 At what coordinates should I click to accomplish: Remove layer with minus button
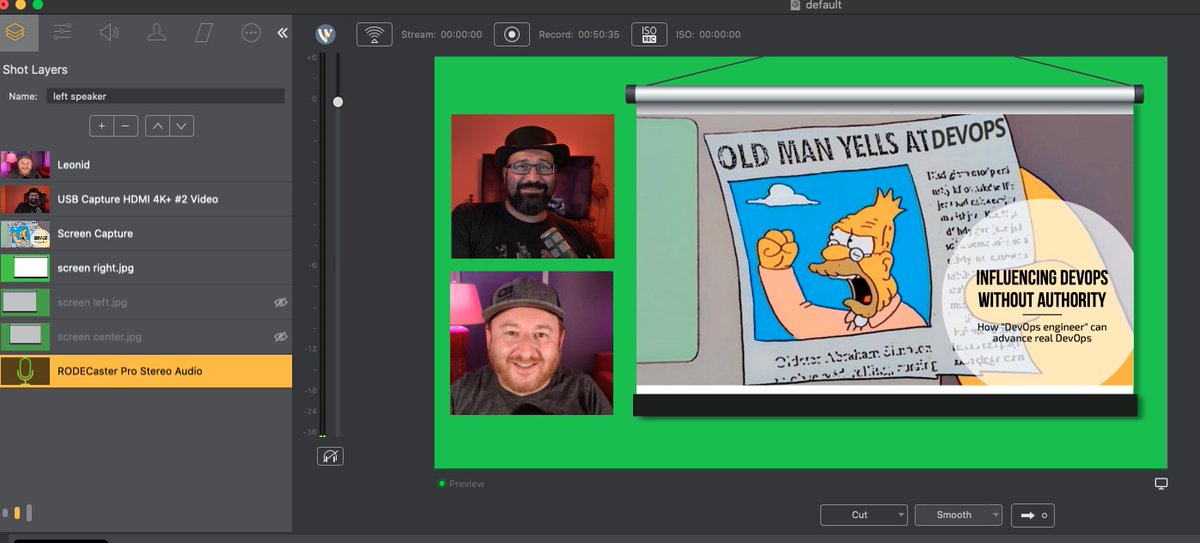(x=125, y=126)
